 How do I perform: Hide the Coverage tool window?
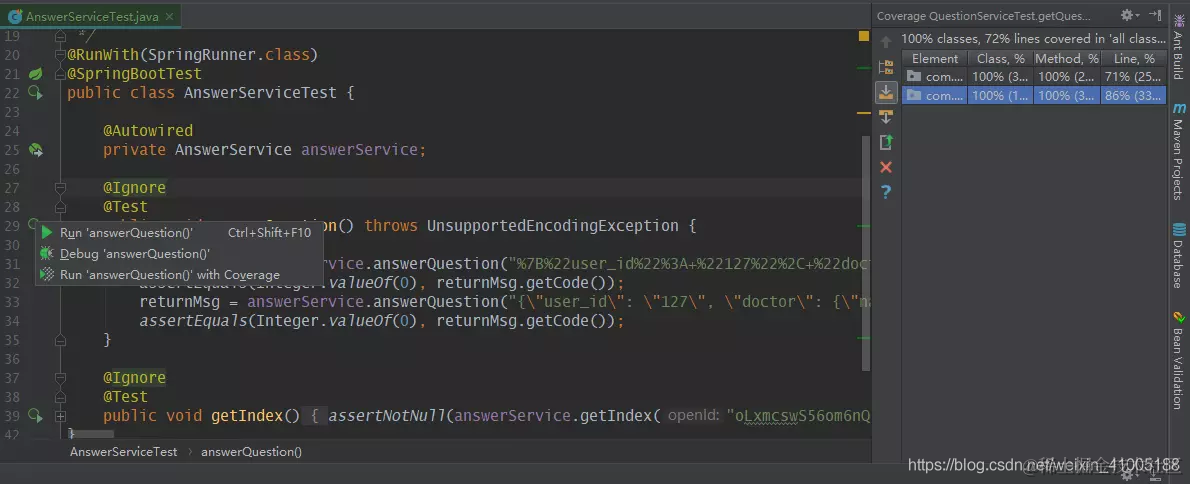point(1156,15)
